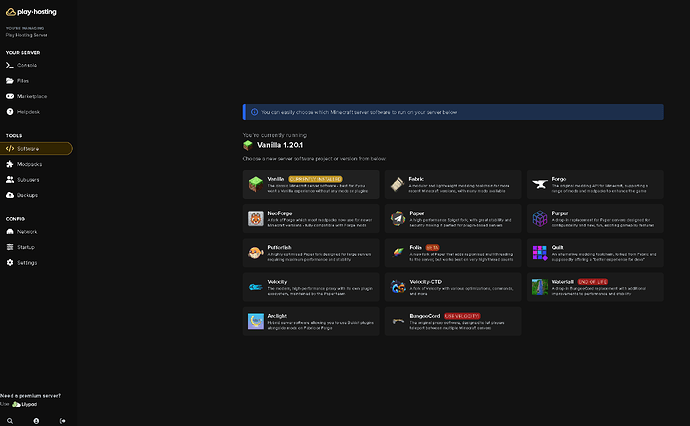Click the Vanilla 1.20.1 heading
This screenshot has height=426, width=690.
point(280,145)
